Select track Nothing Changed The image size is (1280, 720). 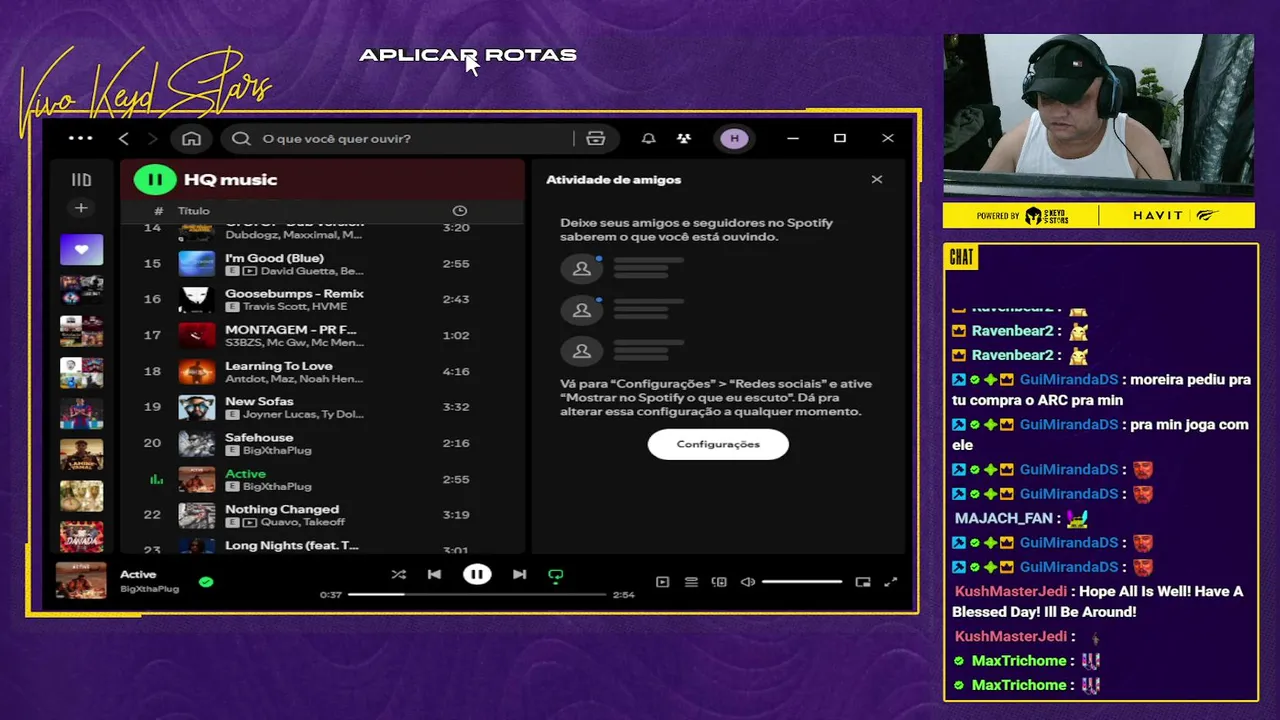point(320,515)
